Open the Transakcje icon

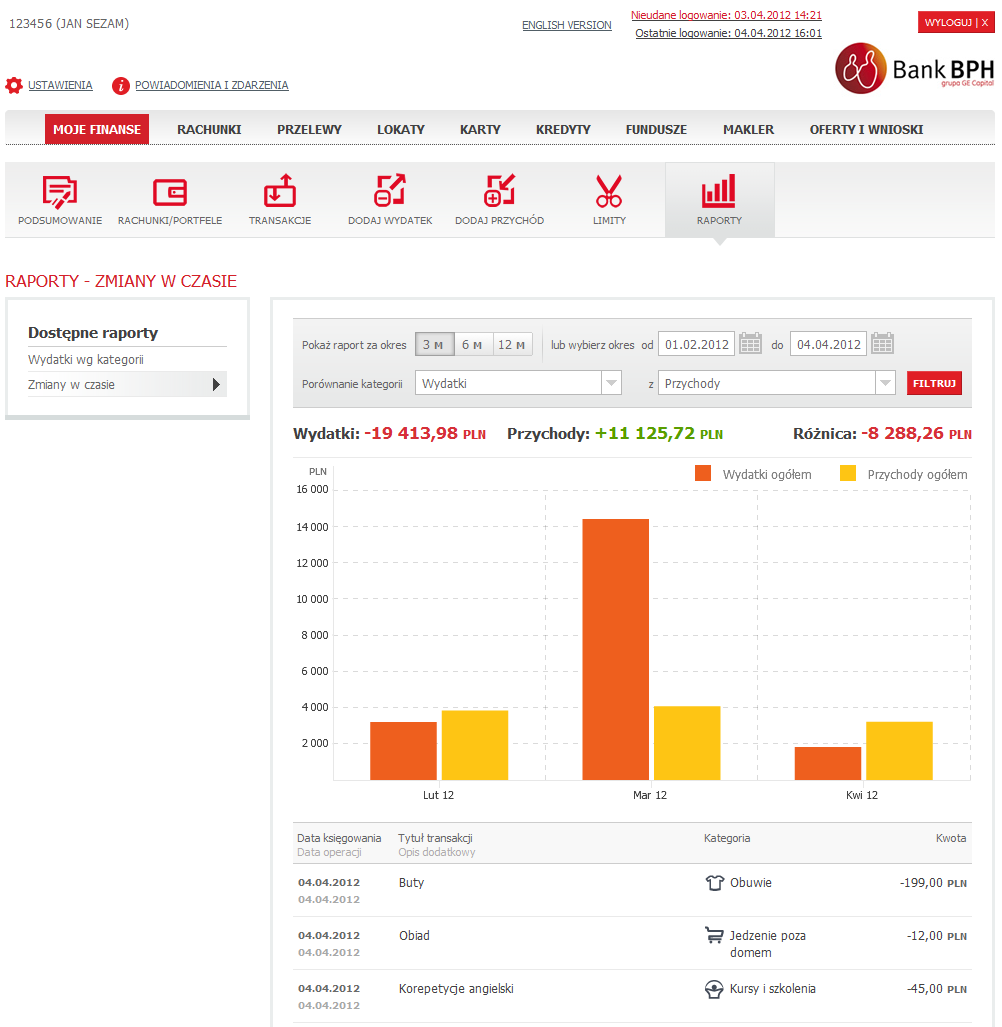(280, 191)
